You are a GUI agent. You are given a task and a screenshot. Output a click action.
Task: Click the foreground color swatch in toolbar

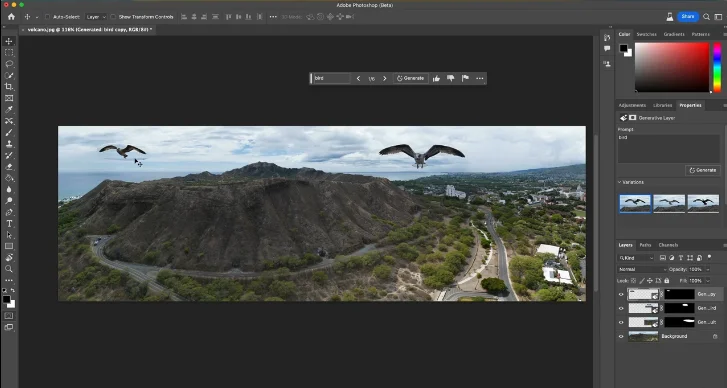6,300
